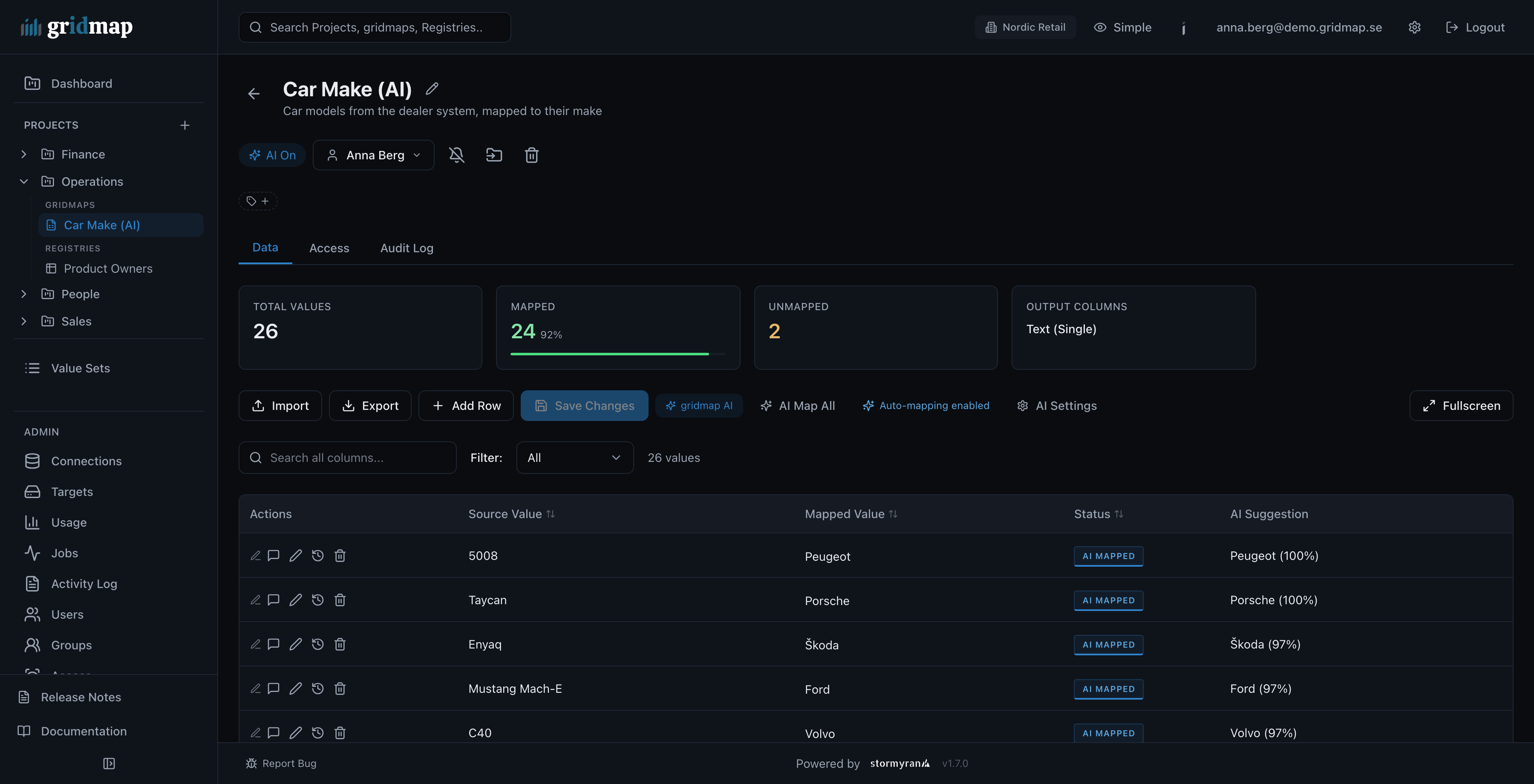Edit the C40 row with pencil icon

tap(295, 733)
